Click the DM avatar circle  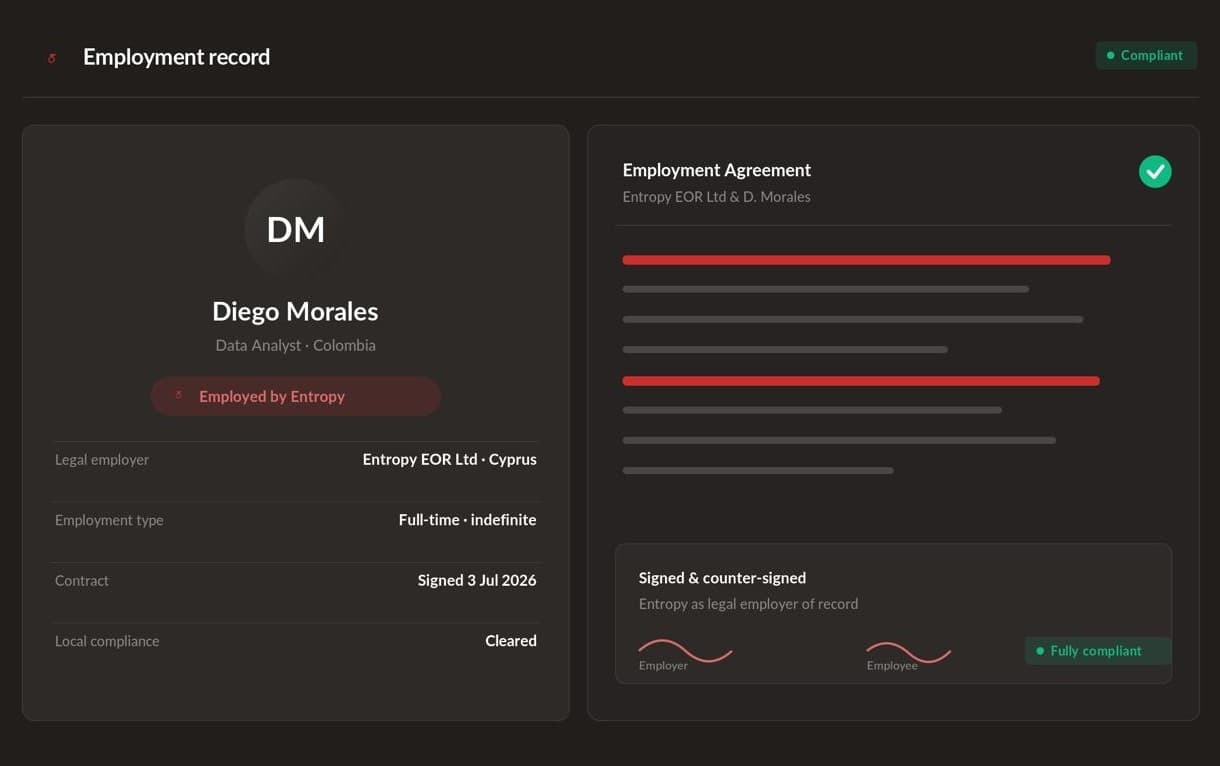click(x=296, y=230)
